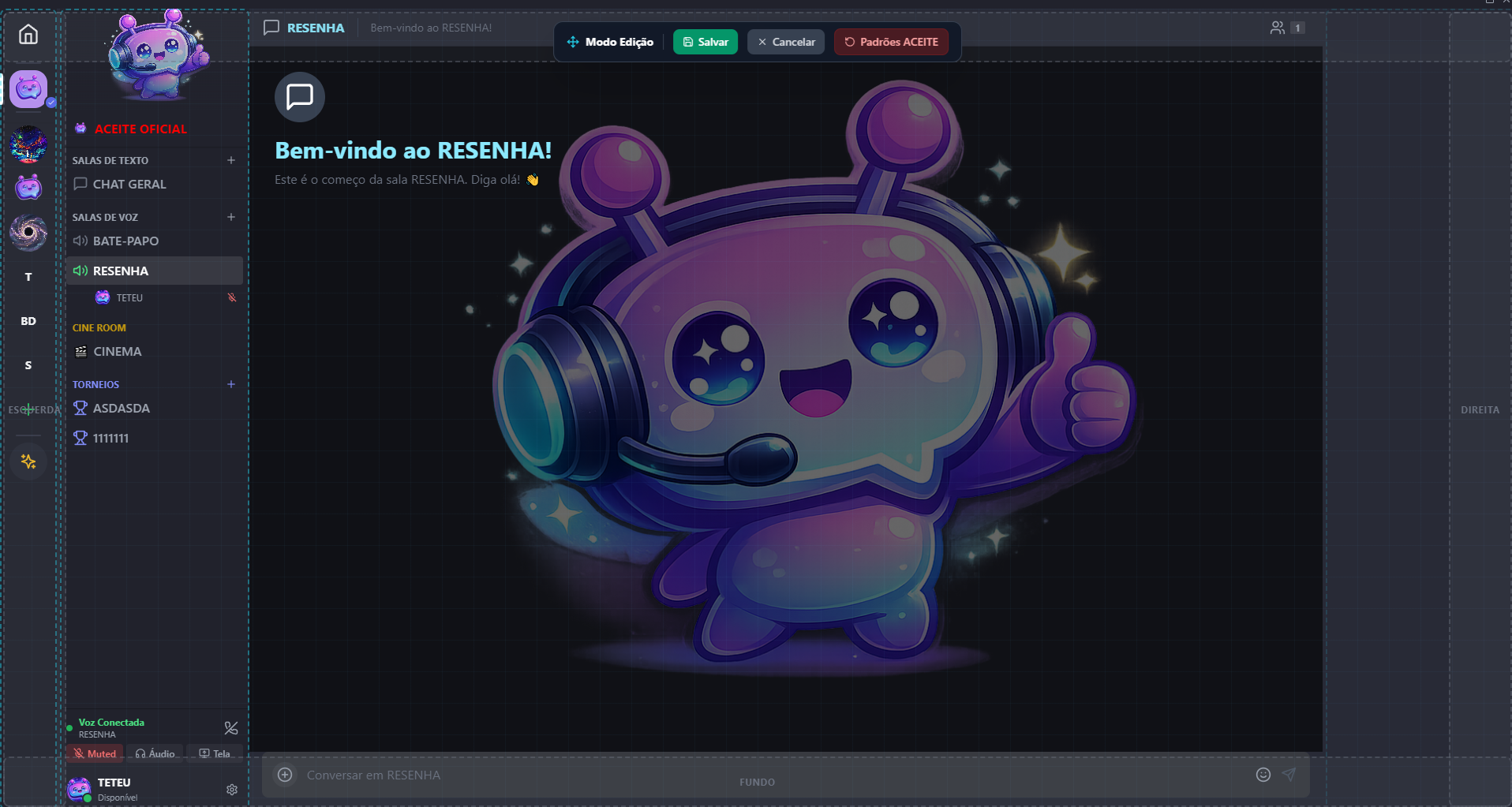Open the server labeled T
Viewport: 1512px width, 807px height.
[x=28, y=277]
